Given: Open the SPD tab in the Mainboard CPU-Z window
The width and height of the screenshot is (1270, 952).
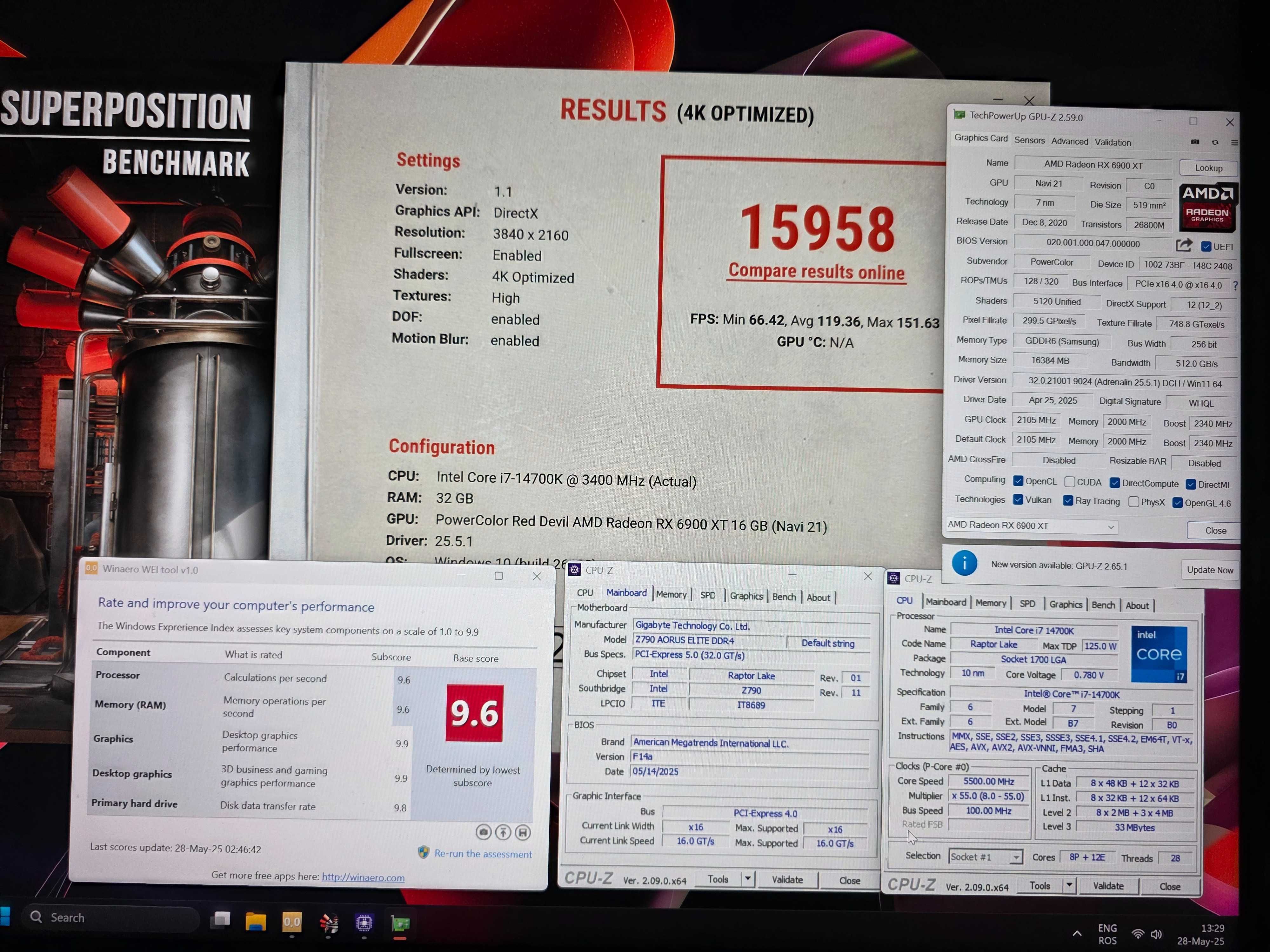Looking at the screenshot, I should pyautogui.click(x=708, y=595).
